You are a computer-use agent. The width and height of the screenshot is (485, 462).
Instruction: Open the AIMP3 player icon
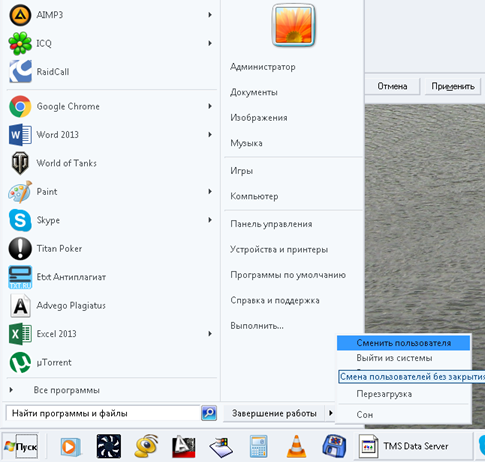coord(20,15)
